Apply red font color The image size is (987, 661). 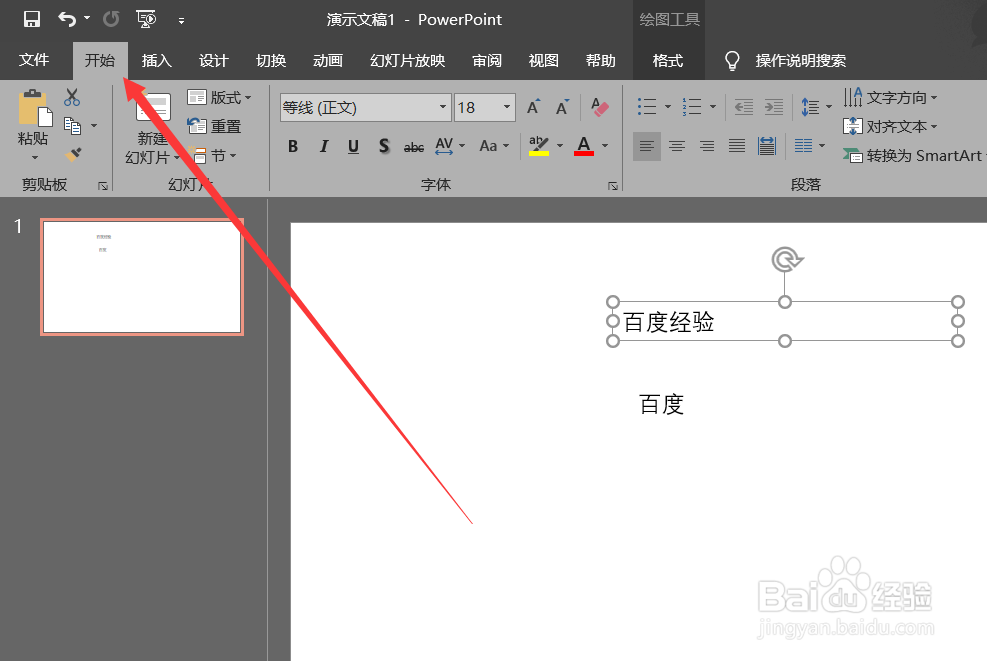click(x=584, y=146)
